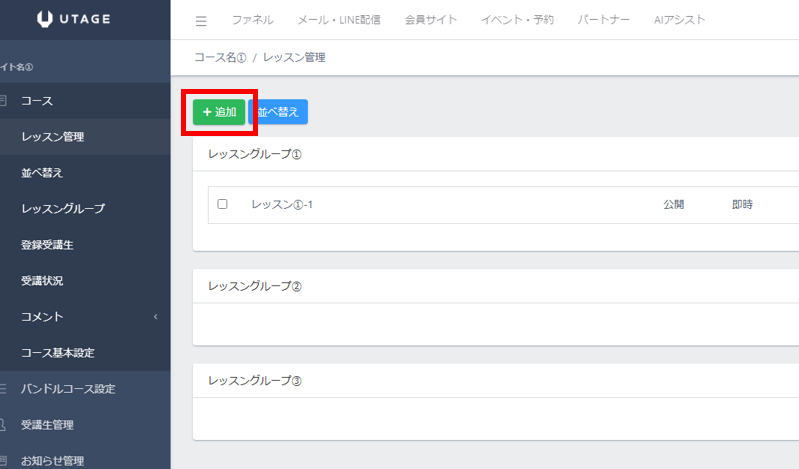Click the バンドルコース設定 sidebar icon
The image size is (799, 469).
tap(3, 389)
